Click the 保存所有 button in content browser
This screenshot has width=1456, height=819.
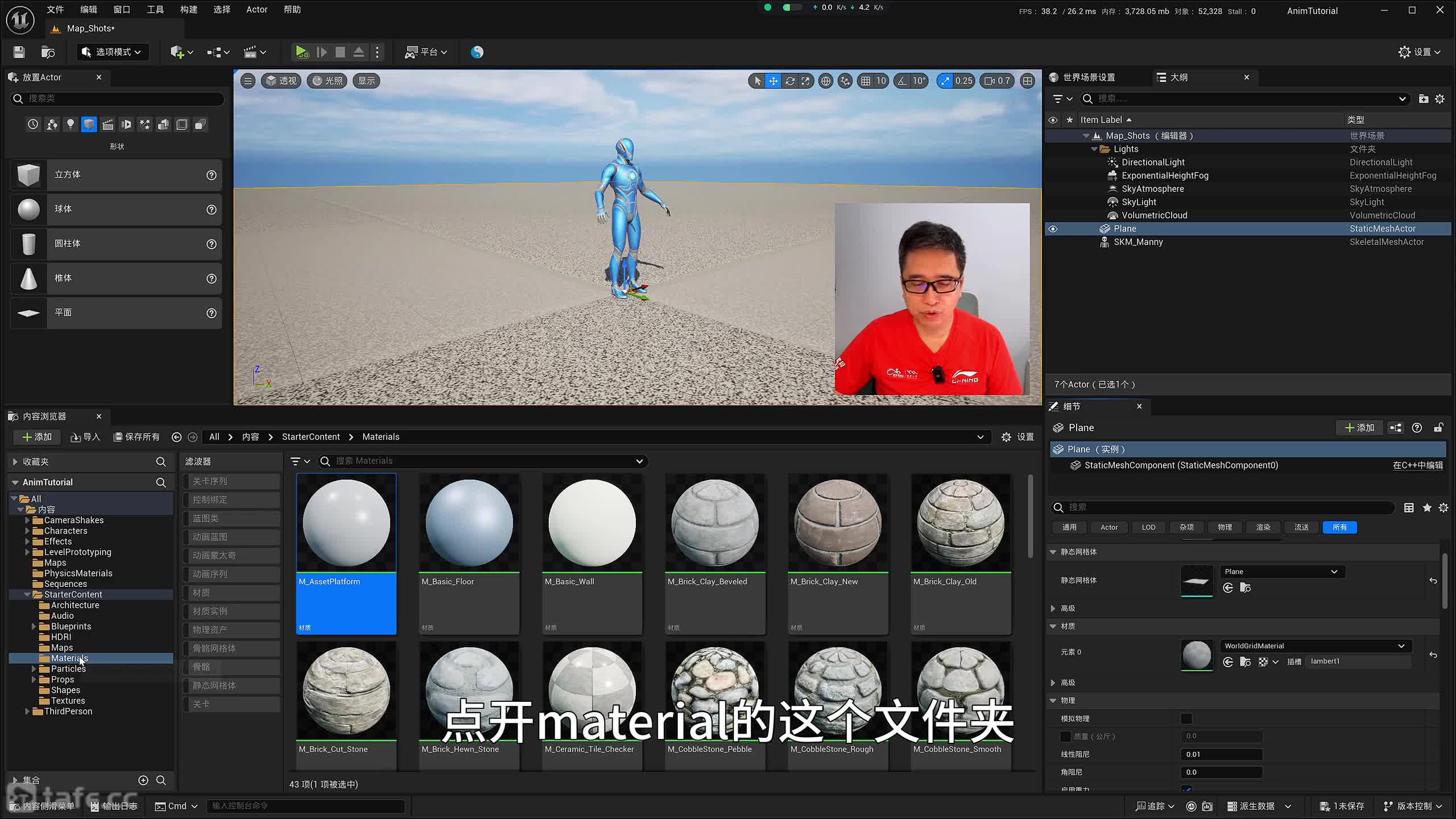(136, 437)
